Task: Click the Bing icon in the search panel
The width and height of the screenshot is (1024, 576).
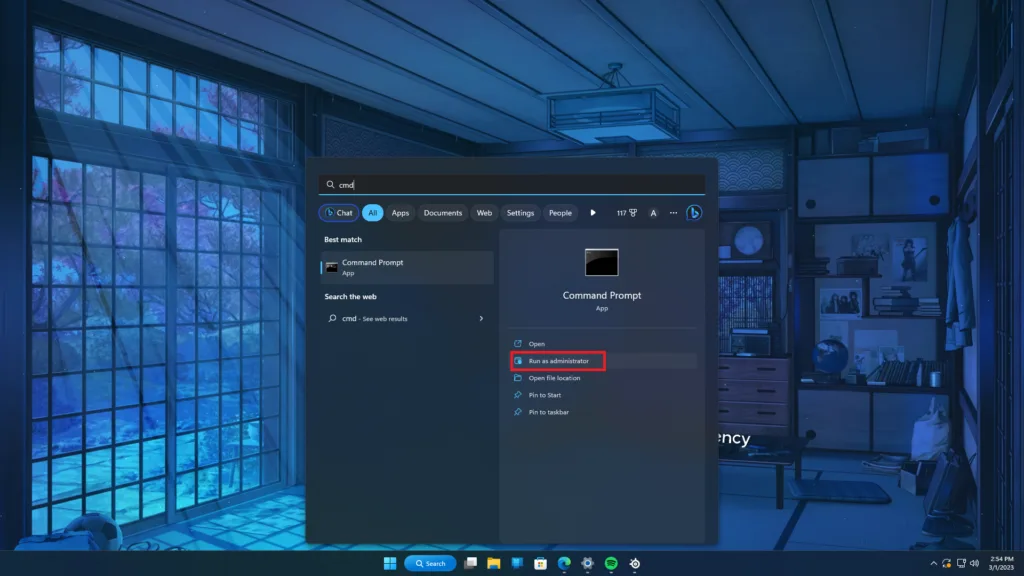Action: coord(694,213)
